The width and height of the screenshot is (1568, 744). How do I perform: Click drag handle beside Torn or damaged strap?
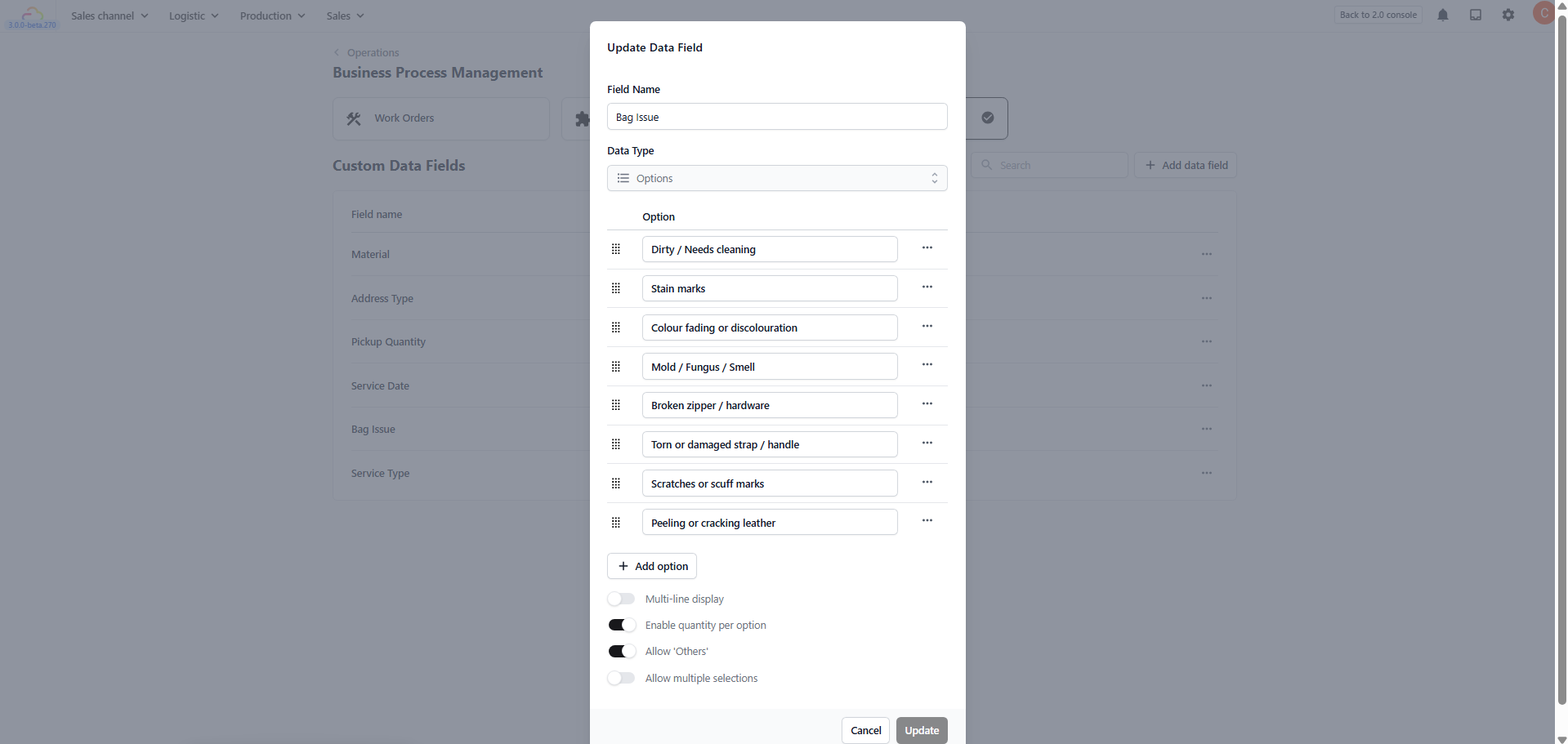[x=616, y=444]
